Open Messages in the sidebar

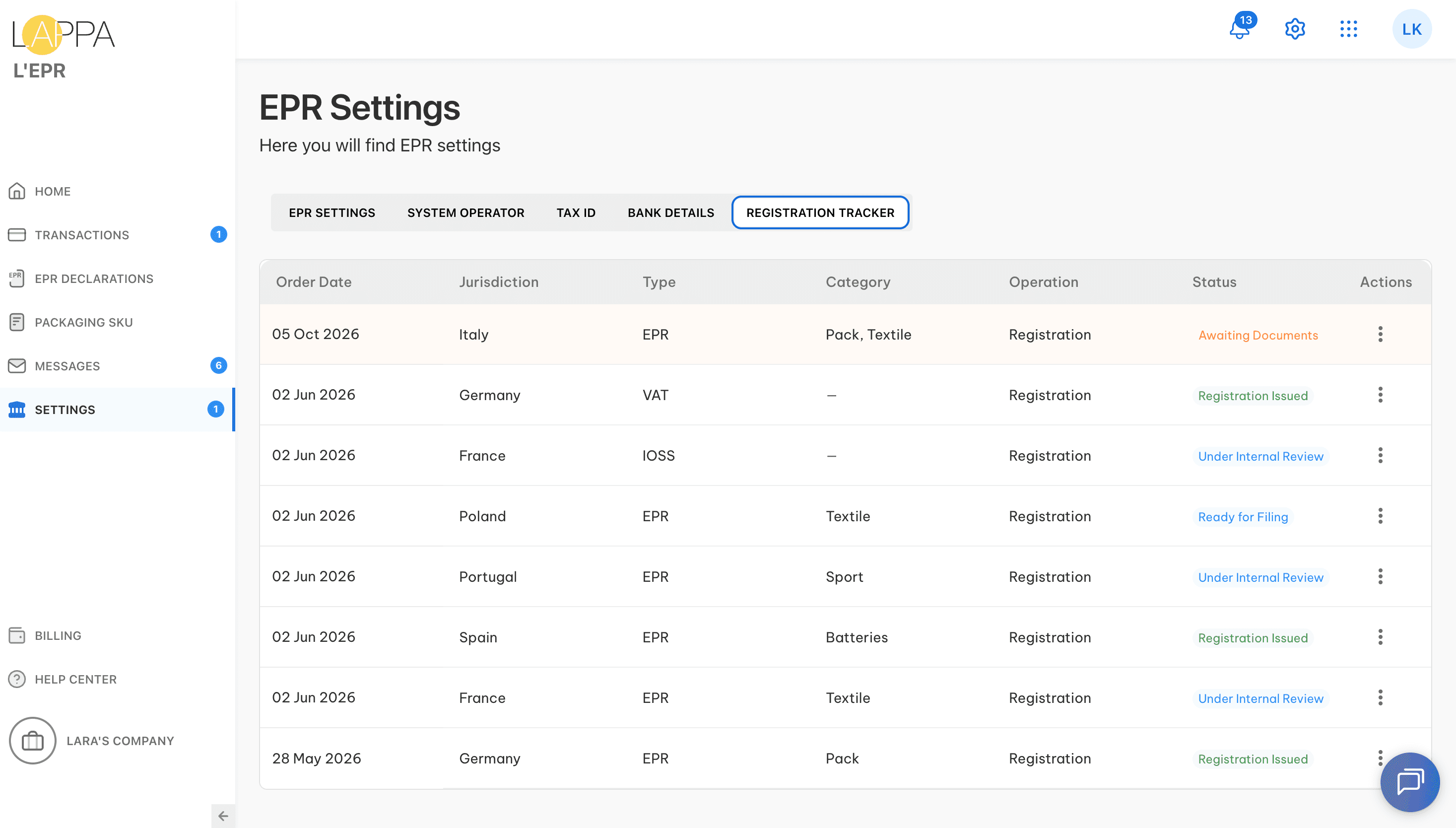coord(117,366)
